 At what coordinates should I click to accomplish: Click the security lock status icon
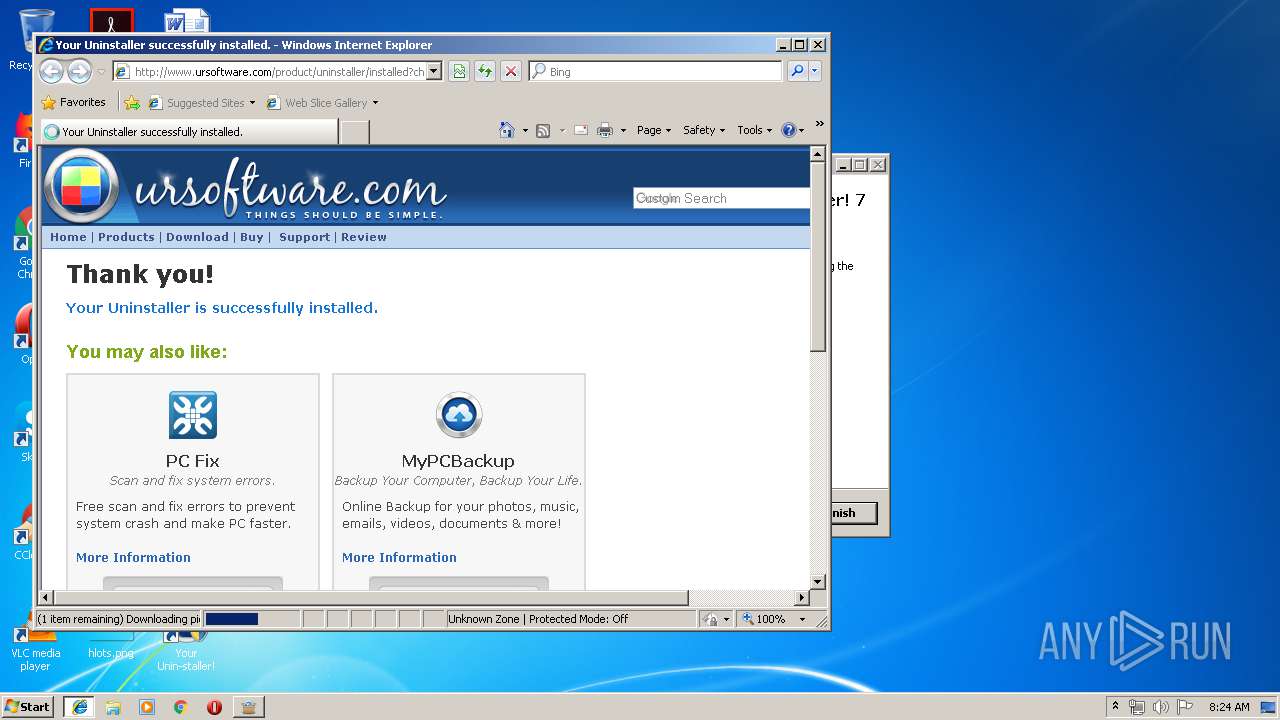[x=710, y=619]
